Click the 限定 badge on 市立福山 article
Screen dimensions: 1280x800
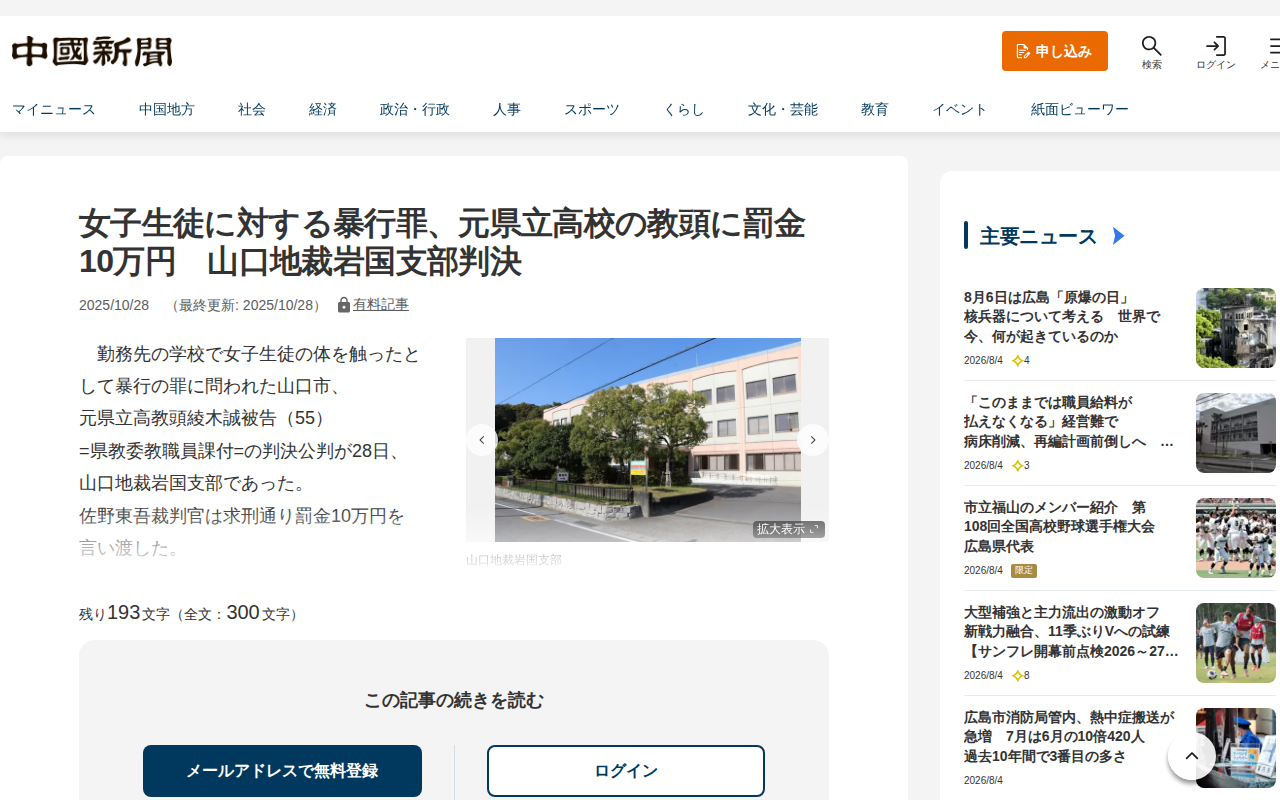1024,571
